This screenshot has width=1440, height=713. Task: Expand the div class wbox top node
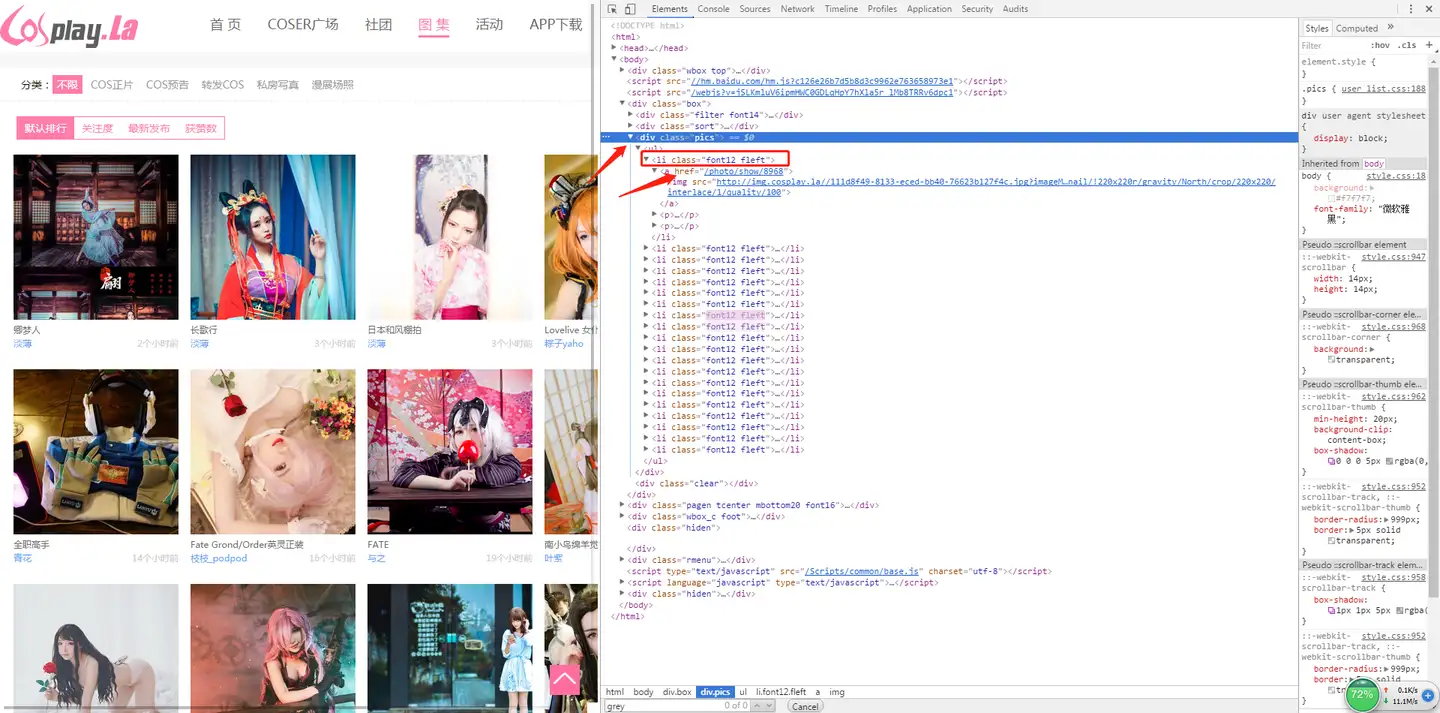(x=623, y=71)
